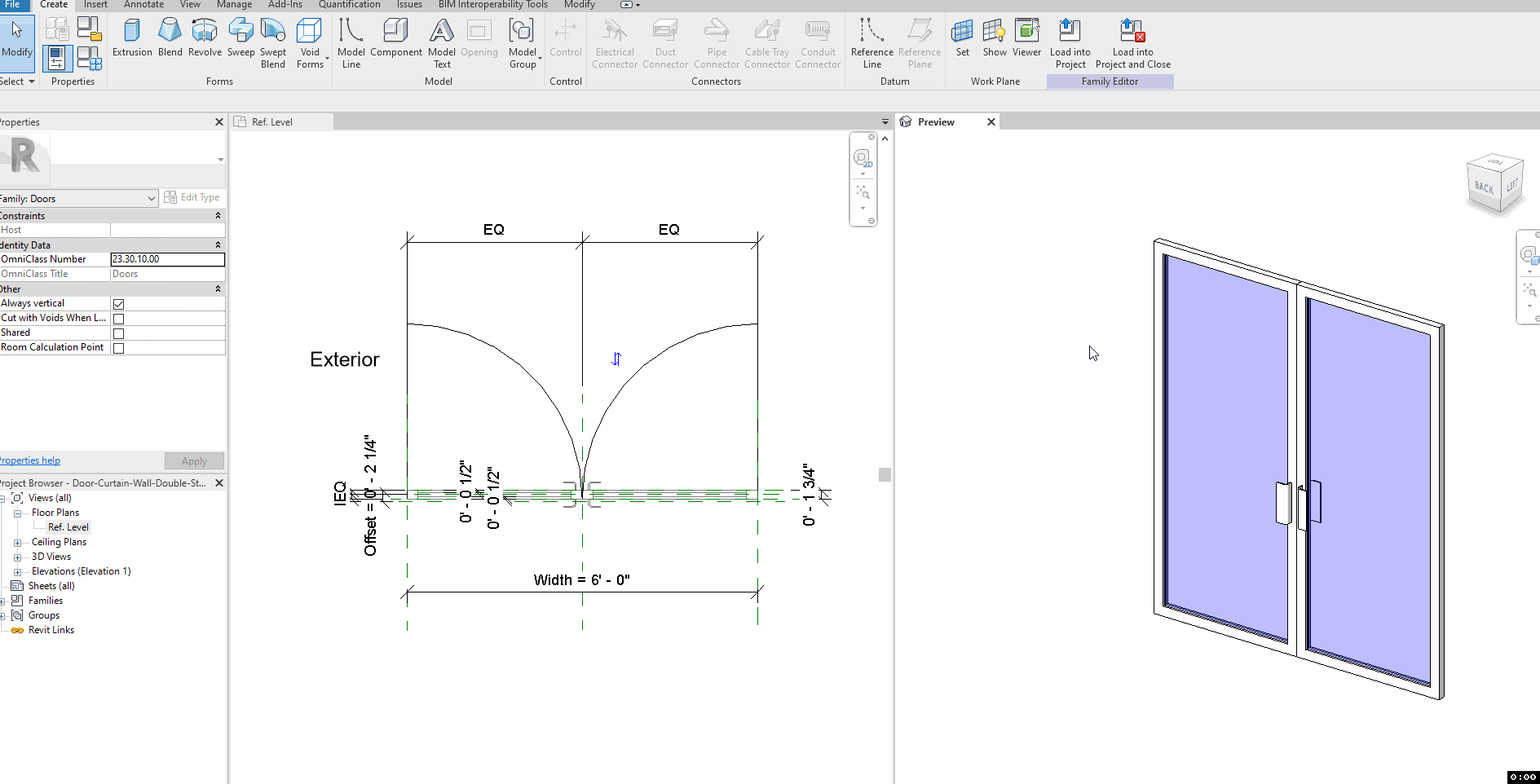This screenshot has width=1540, height=784.
Task: Choose the Swept Blend tool
Action: pyautogui.click(x=273, y=44)
